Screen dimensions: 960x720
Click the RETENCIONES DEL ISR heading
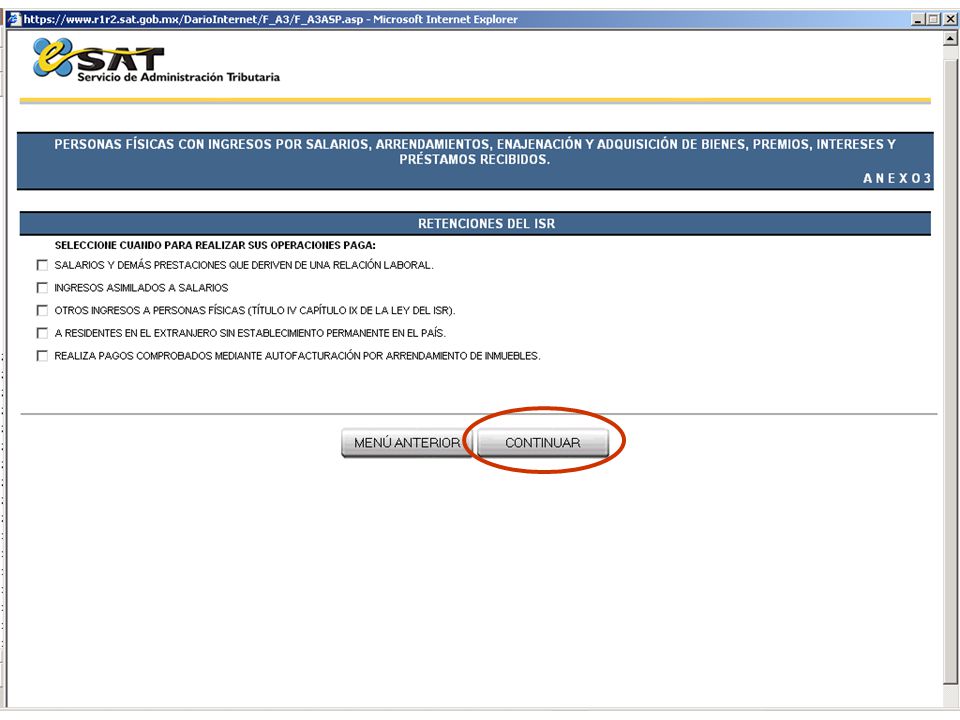click(x=486, y=223)
